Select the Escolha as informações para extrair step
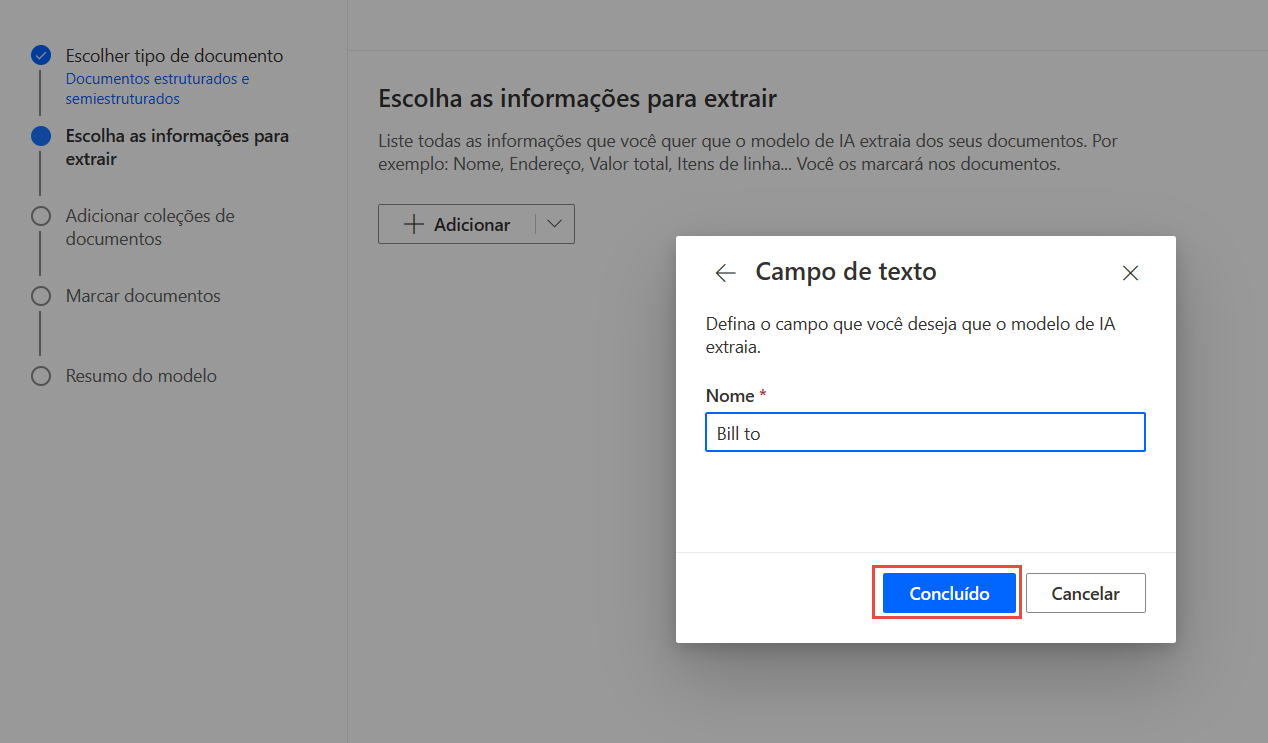 point(177,147)
